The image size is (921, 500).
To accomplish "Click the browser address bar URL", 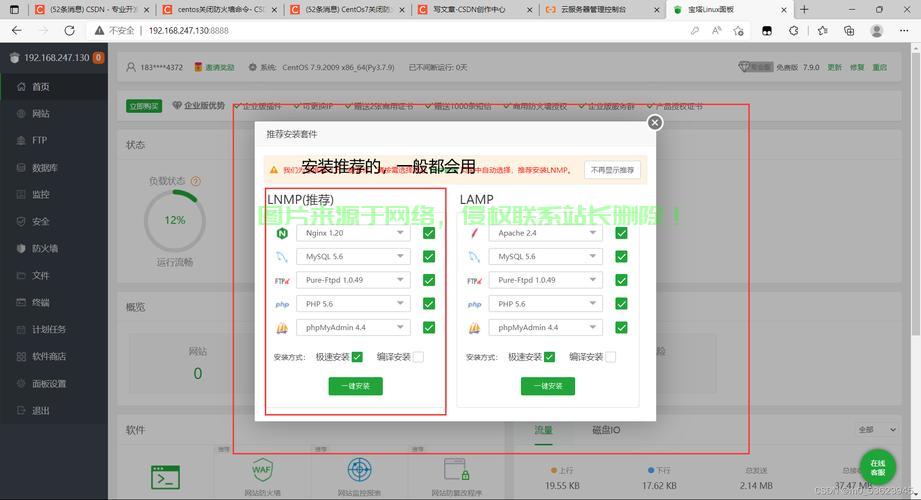I will pos(188,31).
